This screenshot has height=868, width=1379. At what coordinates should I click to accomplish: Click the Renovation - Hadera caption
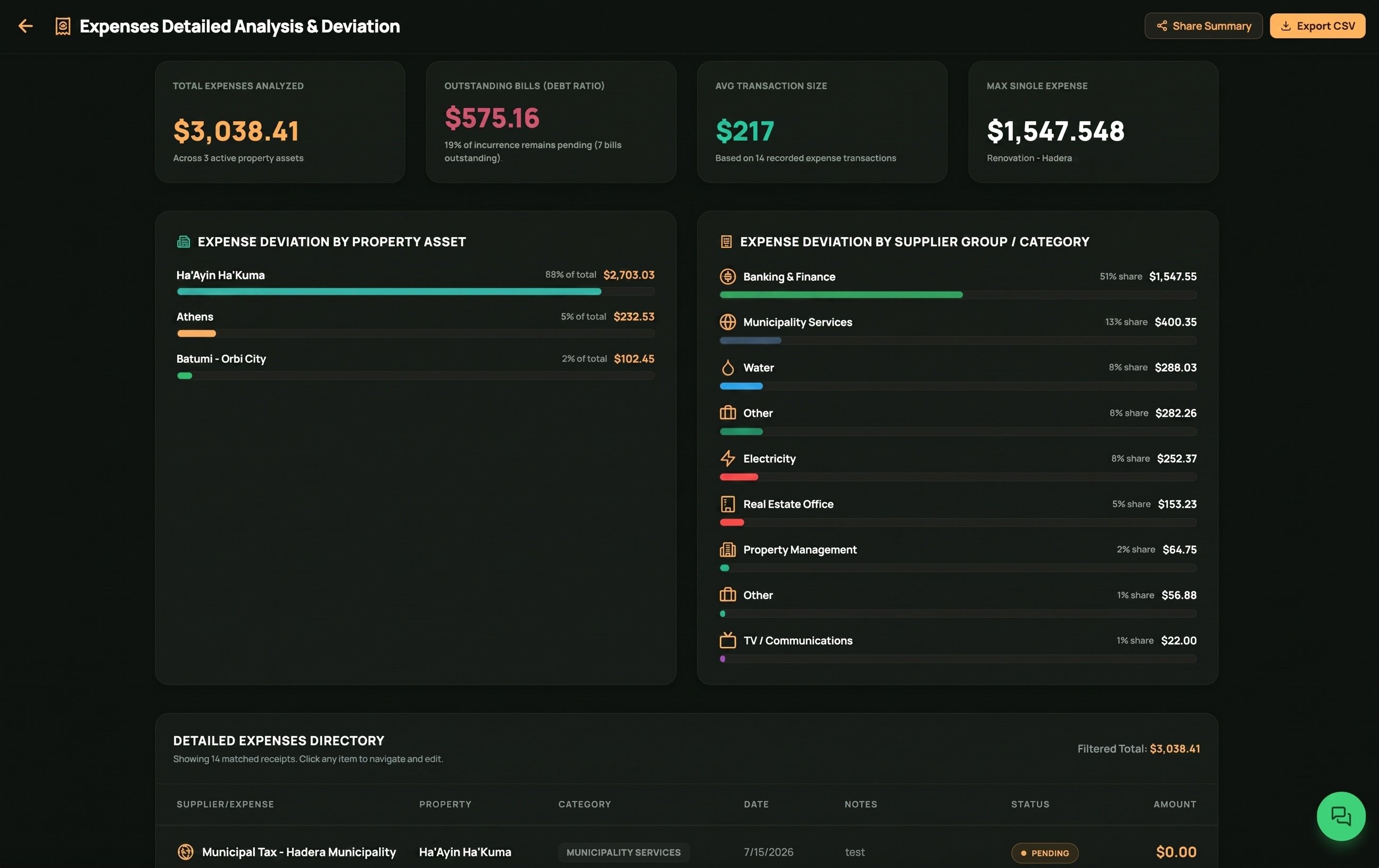click(1029, 158)
